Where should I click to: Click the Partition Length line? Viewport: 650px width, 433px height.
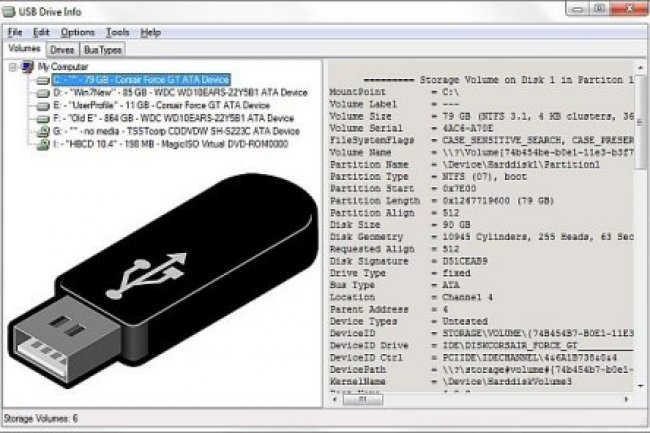coord(442,201)
